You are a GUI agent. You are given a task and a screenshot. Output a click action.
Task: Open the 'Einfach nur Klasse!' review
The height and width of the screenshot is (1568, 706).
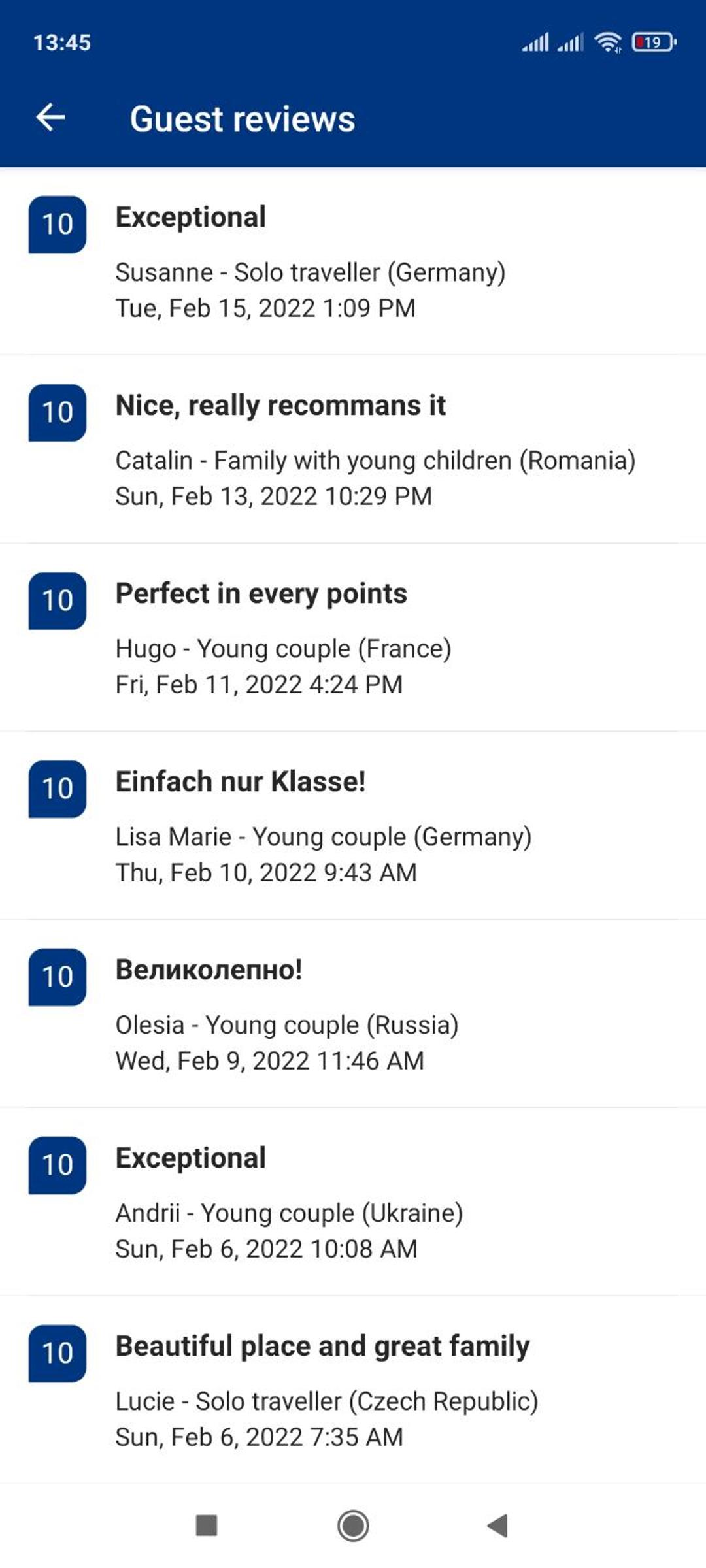[353, 826]
